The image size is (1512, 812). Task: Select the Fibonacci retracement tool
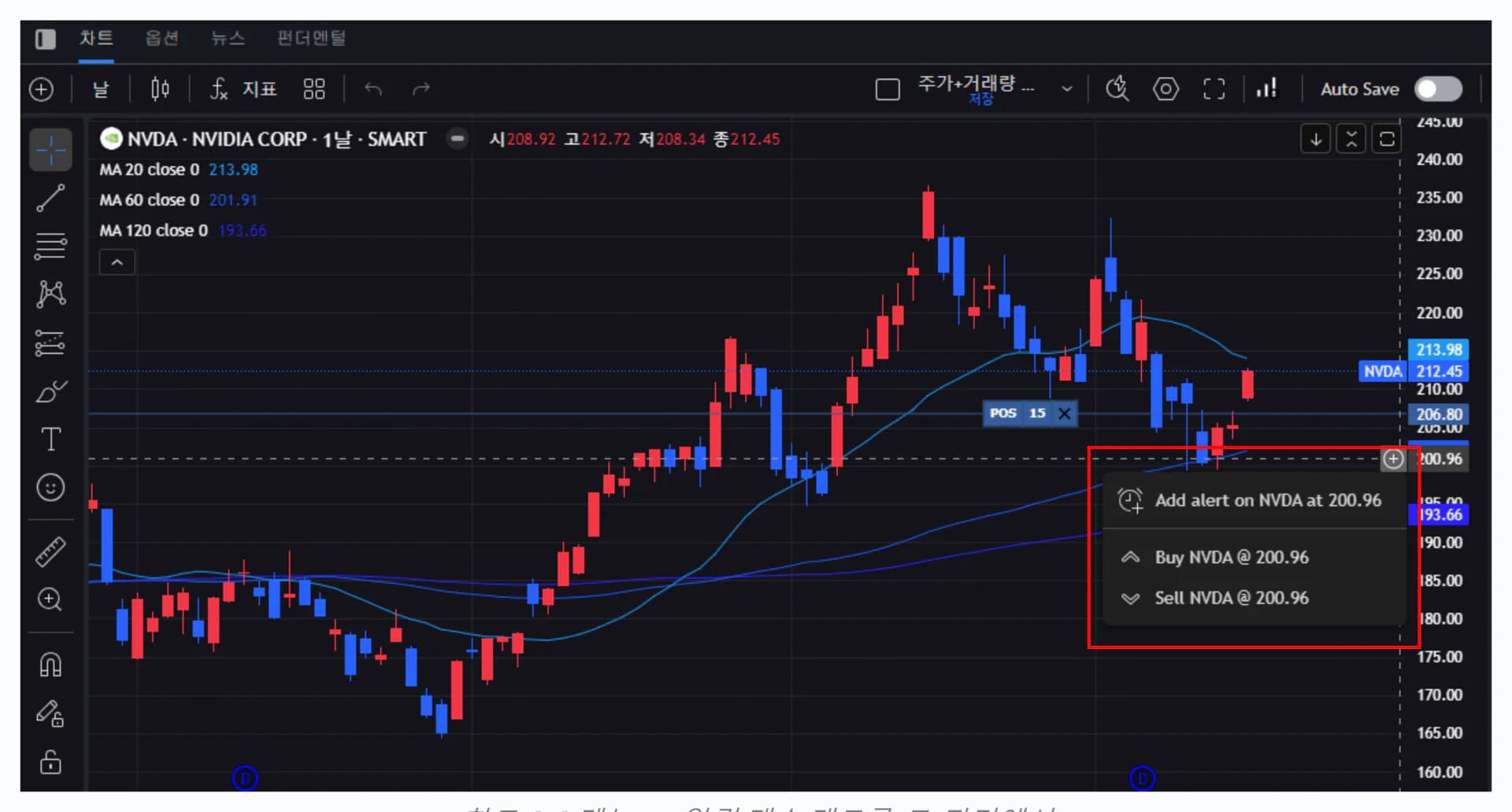(50, 247)
